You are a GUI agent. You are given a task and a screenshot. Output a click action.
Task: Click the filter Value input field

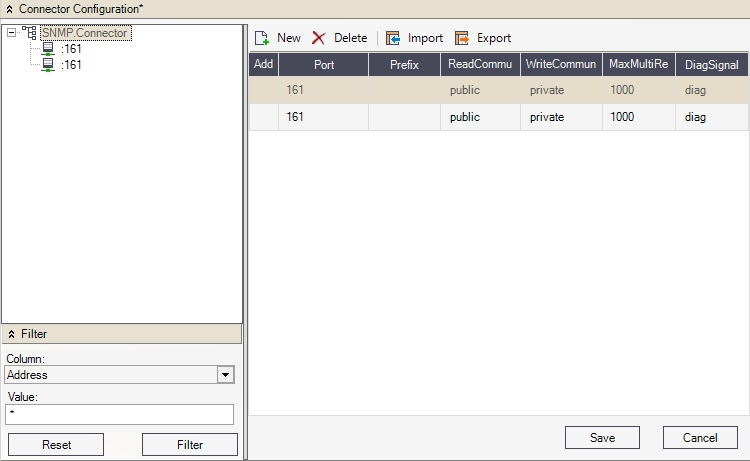pos(119,414)
